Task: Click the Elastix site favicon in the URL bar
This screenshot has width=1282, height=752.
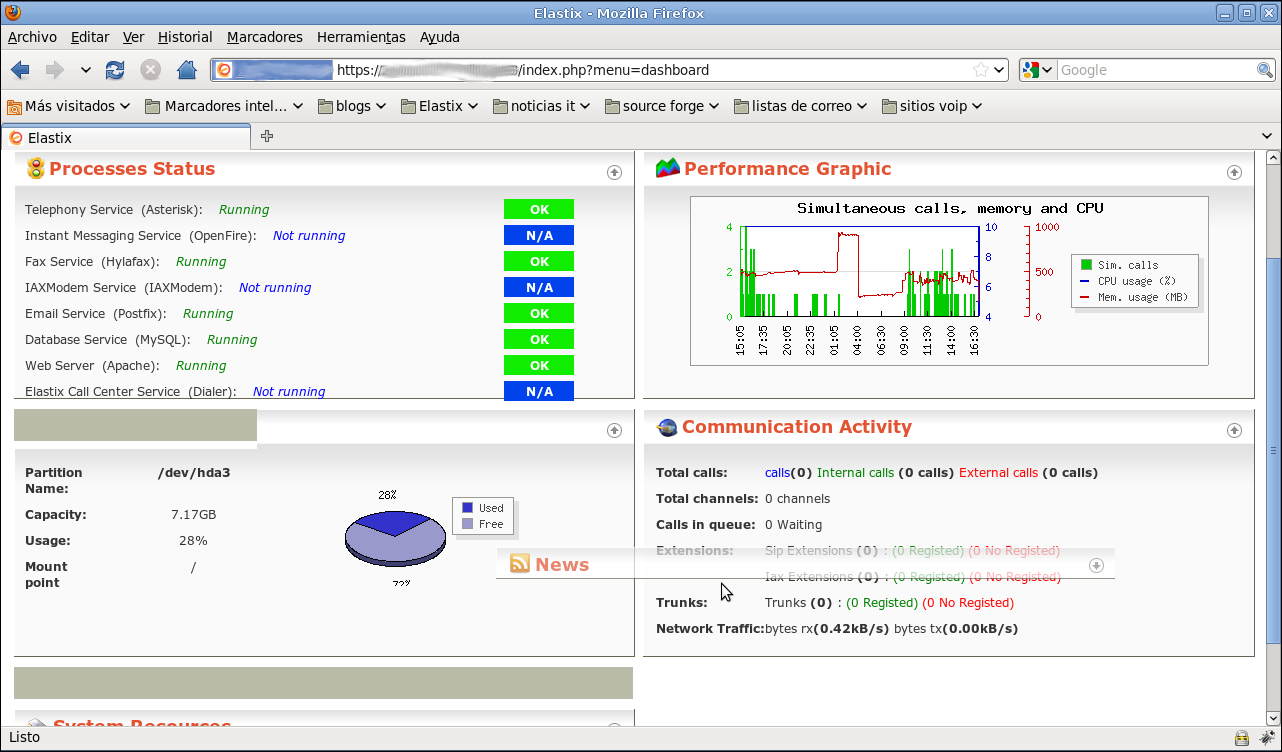Action: click(225, 70)
